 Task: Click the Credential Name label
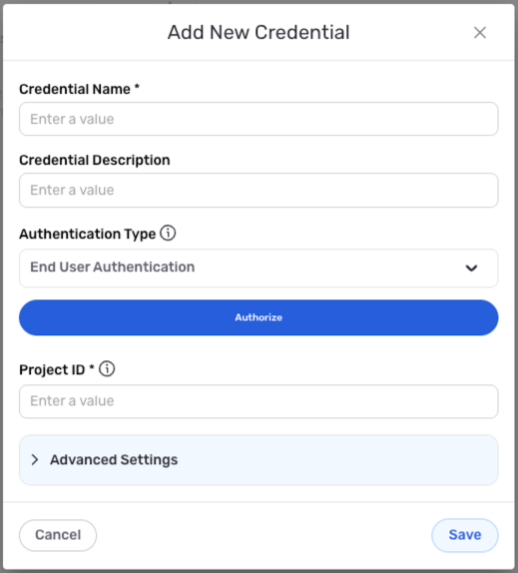point(75,89)
